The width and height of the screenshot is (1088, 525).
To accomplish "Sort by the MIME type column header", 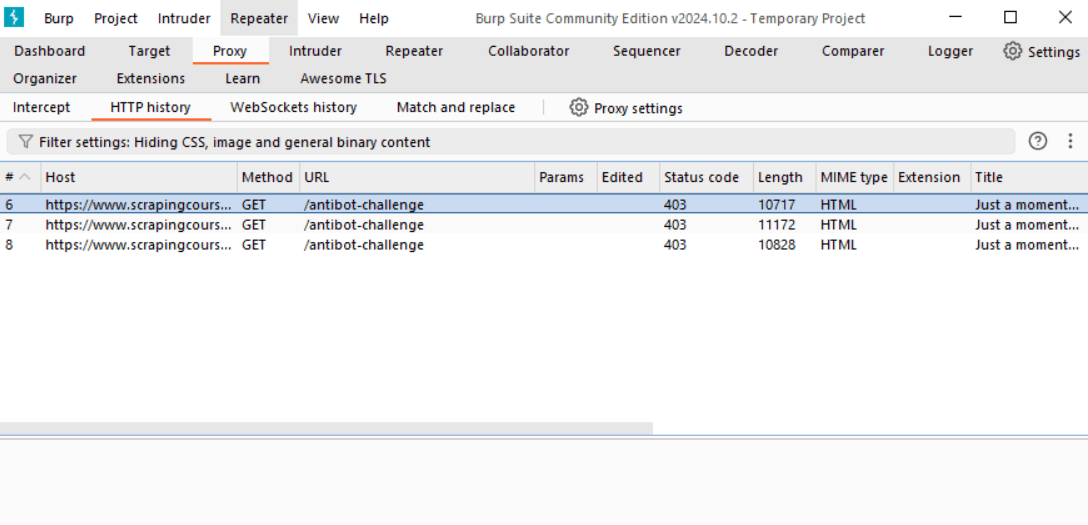I will (x=855, y=178).
